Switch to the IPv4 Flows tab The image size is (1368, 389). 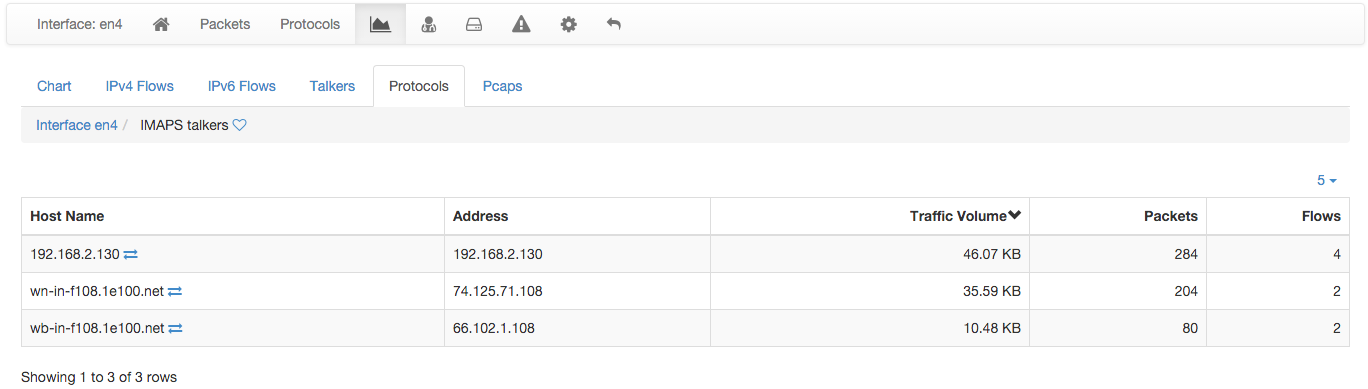coord(139,86)
